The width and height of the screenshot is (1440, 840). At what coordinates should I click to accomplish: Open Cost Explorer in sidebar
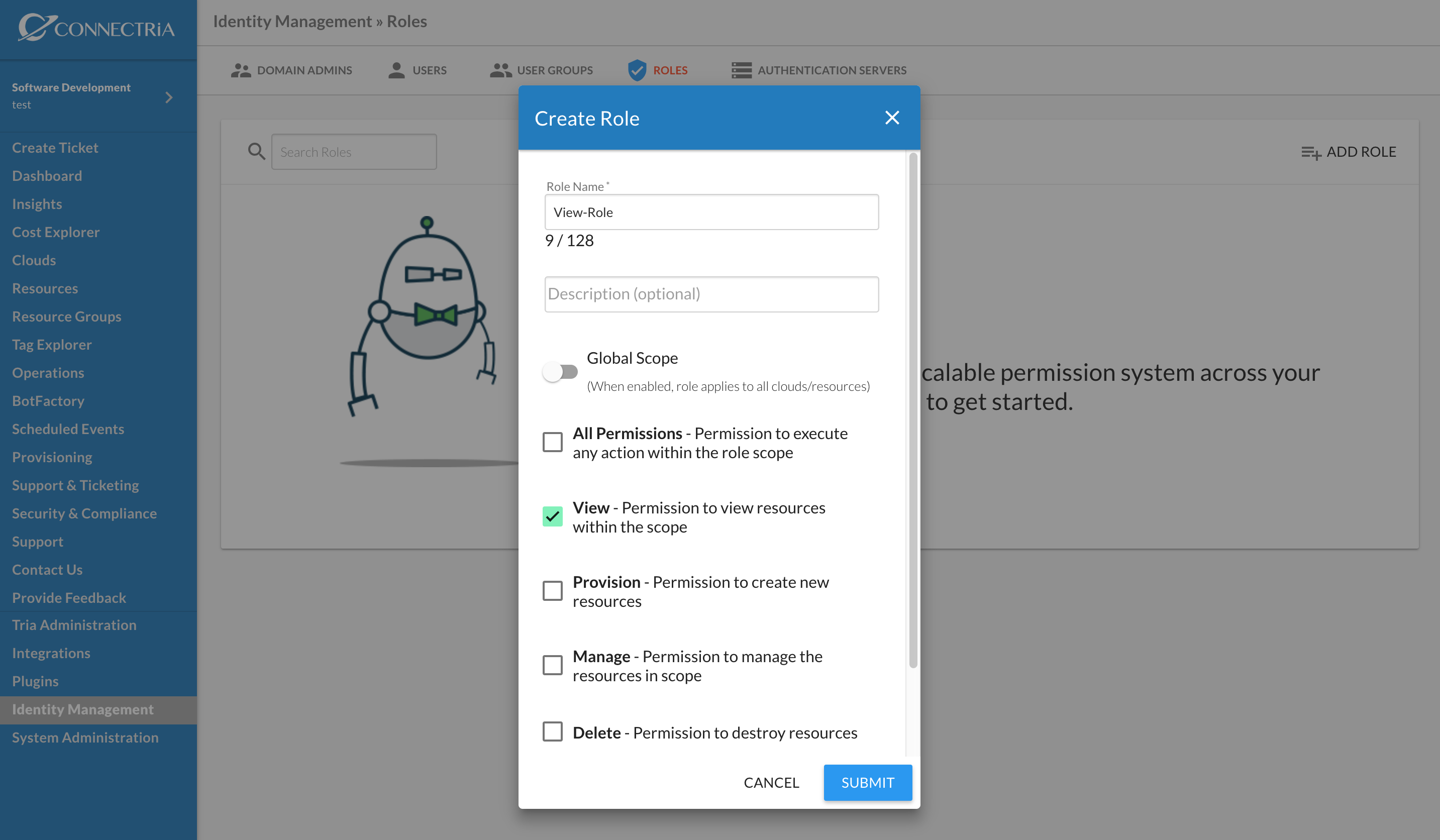[x=55, y=232]
